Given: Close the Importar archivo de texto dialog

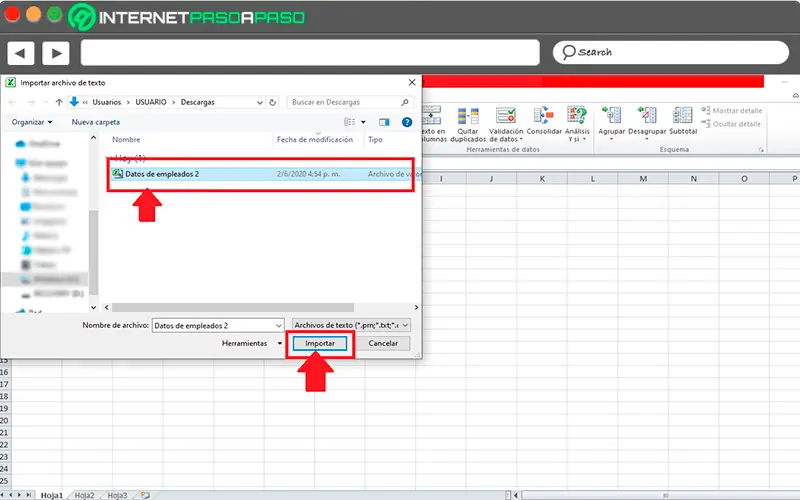Looking at the screenshot, I should (x=412, y=83).
